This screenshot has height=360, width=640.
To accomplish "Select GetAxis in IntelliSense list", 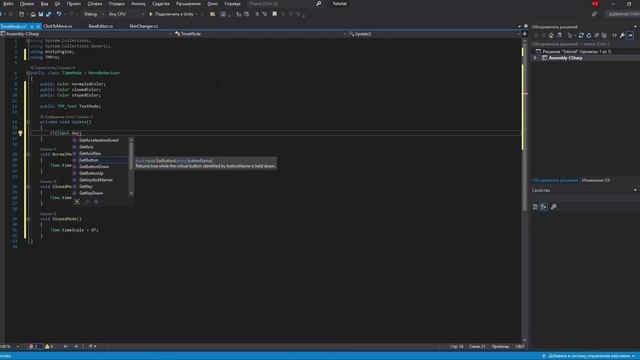I will coord(86,147).
